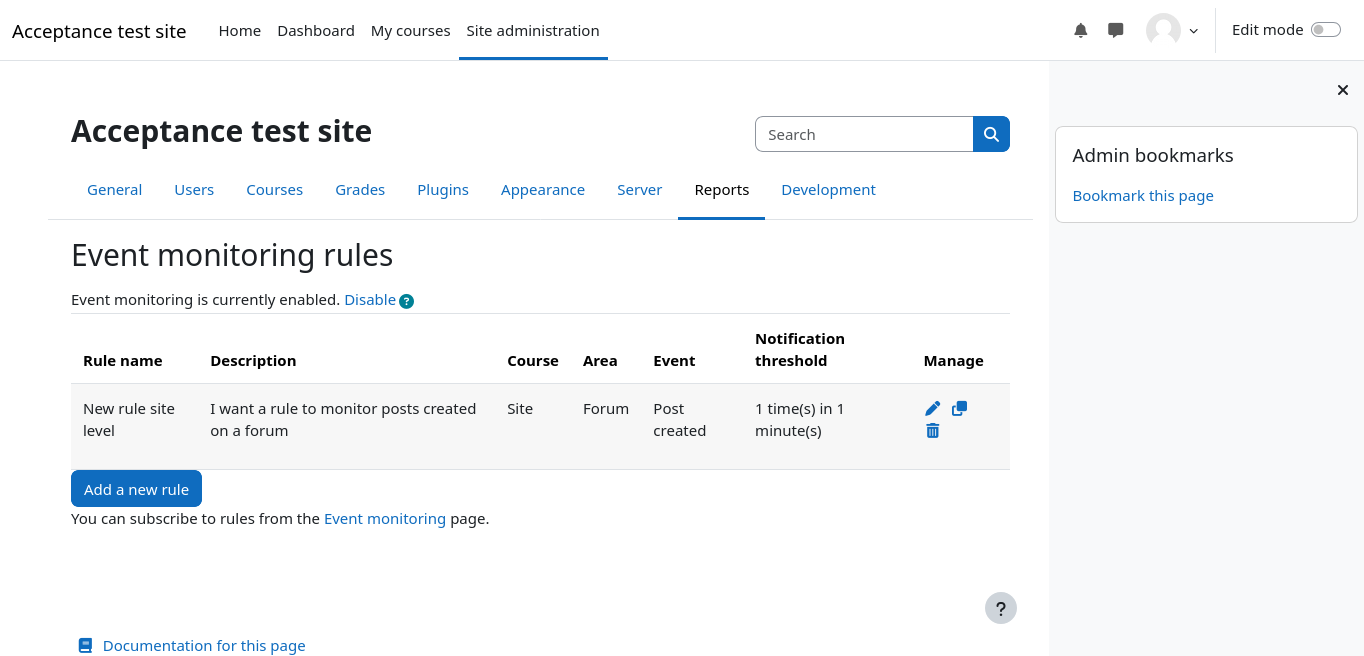Click the Add a new rule button
The image size is (1364, 656).
click(x=136, y=489)
